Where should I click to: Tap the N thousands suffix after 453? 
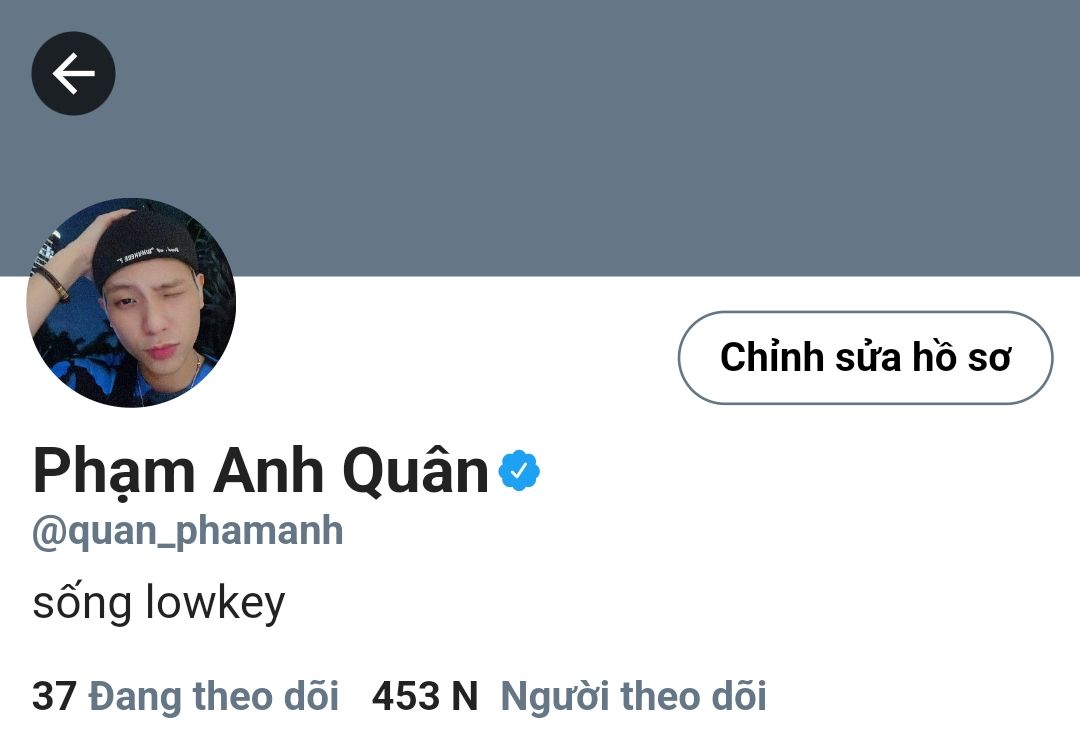[464, 696]
